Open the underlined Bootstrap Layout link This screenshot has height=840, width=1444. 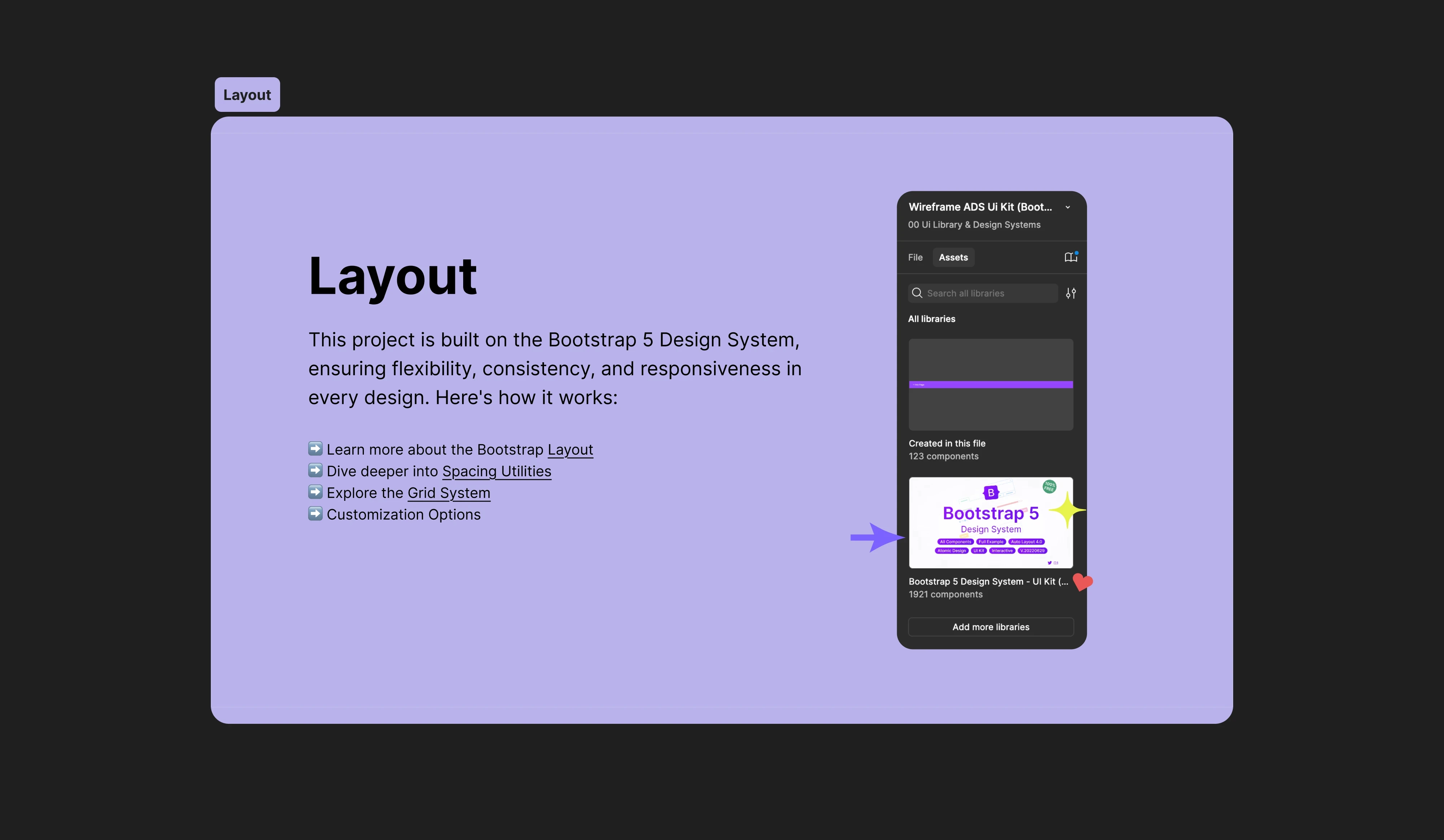pos(570,450)
